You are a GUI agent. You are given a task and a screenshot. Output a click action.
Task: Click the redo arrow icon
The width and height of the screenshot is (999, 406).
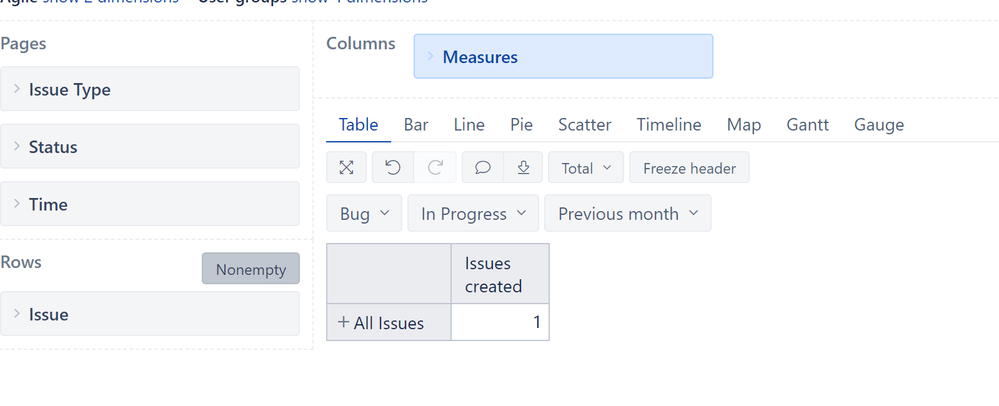[x=435, y=168]
